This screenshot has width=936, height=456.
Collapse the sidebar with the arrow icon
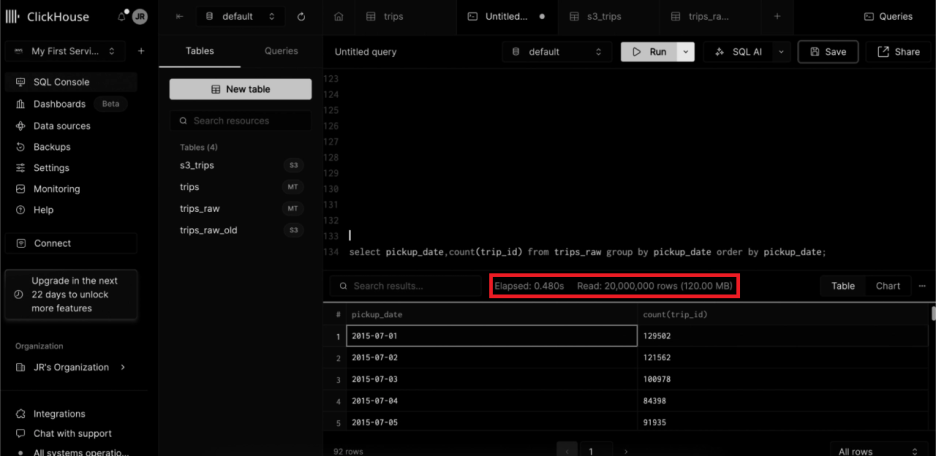click(x=179, y=17)
